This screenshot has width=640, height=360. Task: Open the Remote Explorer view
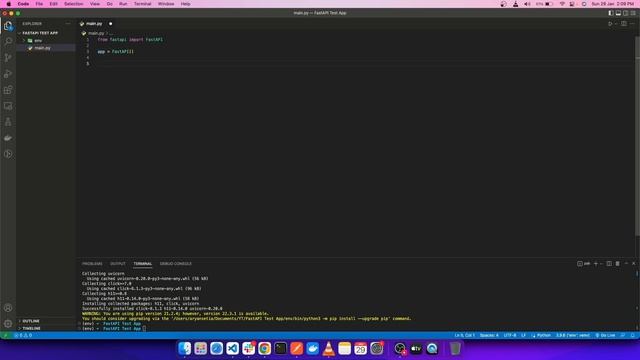click(8, 106)
